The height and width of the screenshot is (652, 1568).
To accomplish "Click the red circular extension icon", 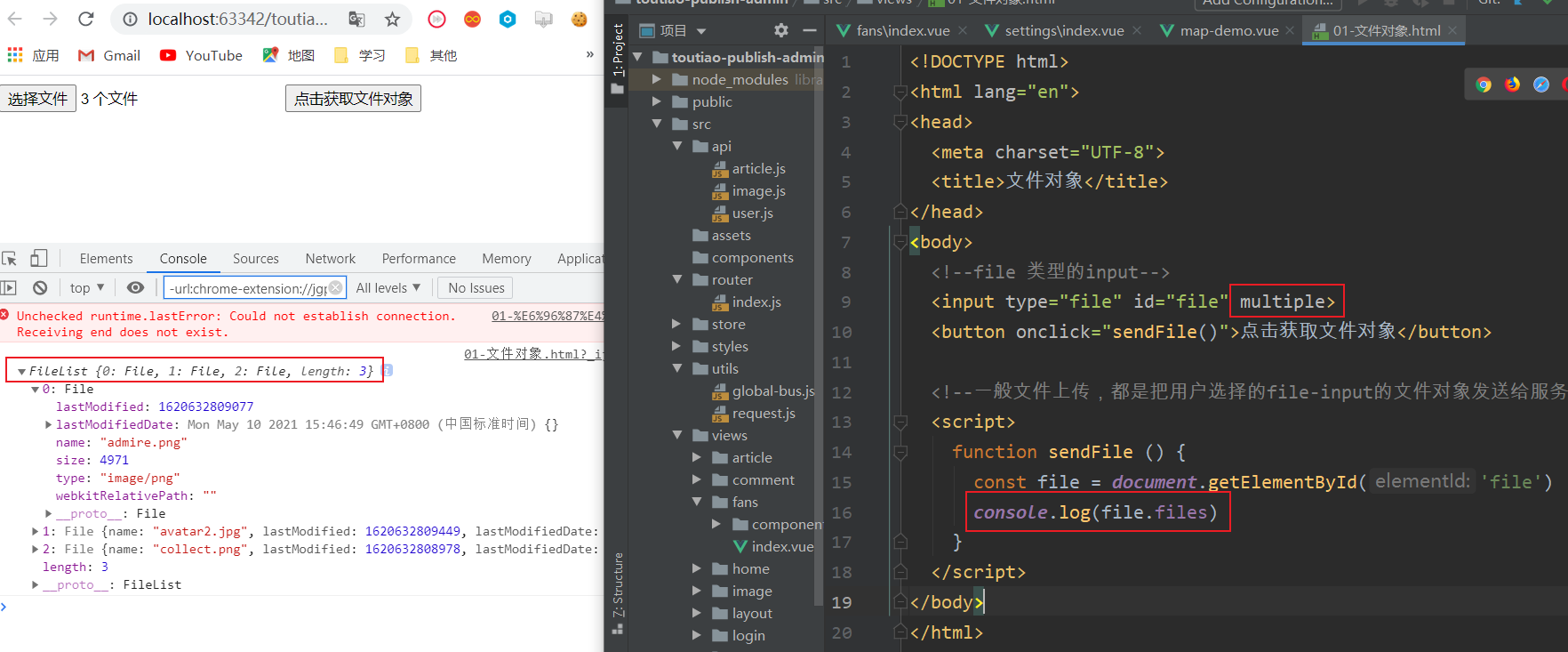I will (x=436, y=19).
